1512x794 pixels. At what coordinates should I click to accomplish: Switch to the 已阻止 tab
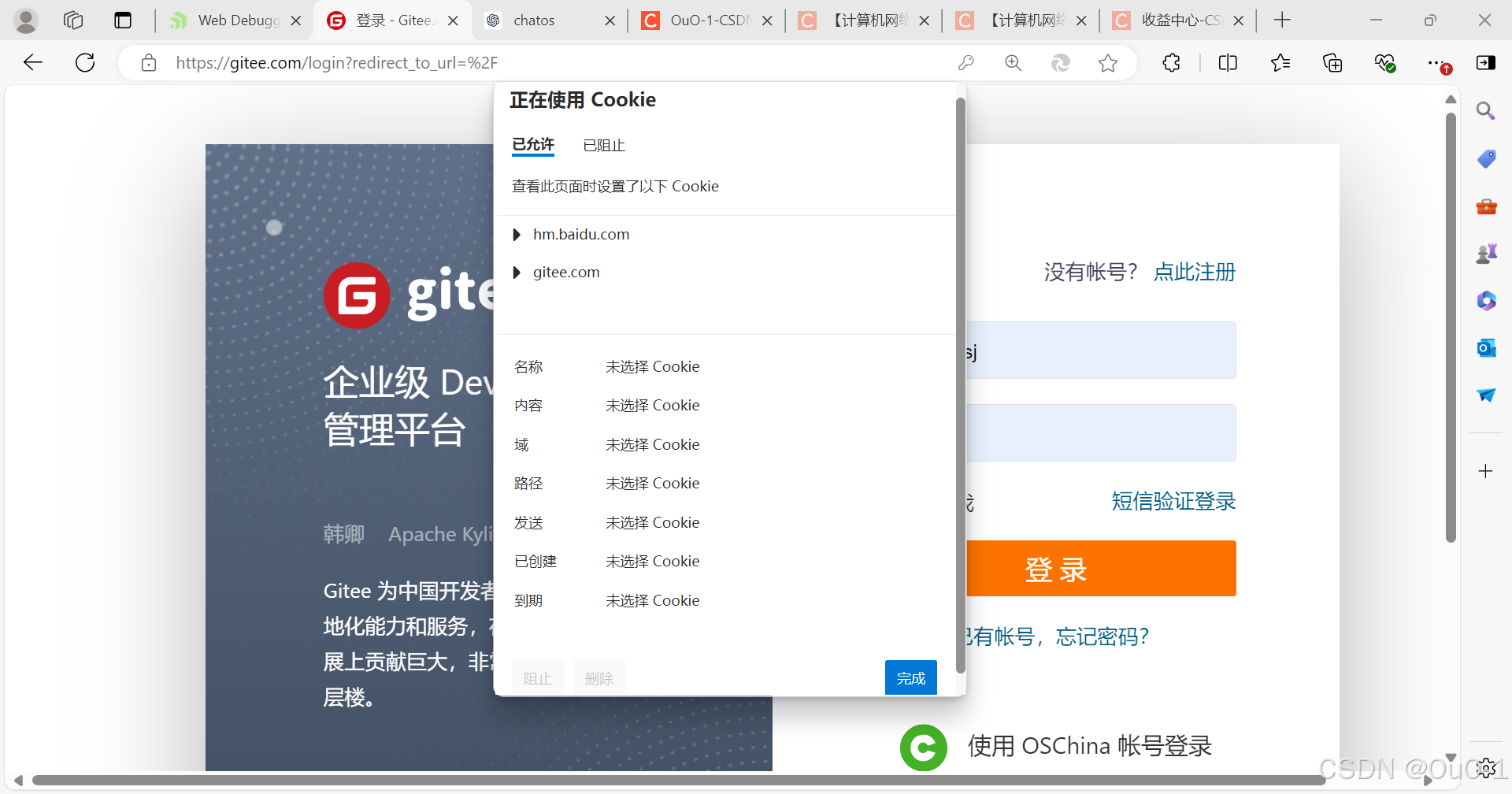(604, 146)
